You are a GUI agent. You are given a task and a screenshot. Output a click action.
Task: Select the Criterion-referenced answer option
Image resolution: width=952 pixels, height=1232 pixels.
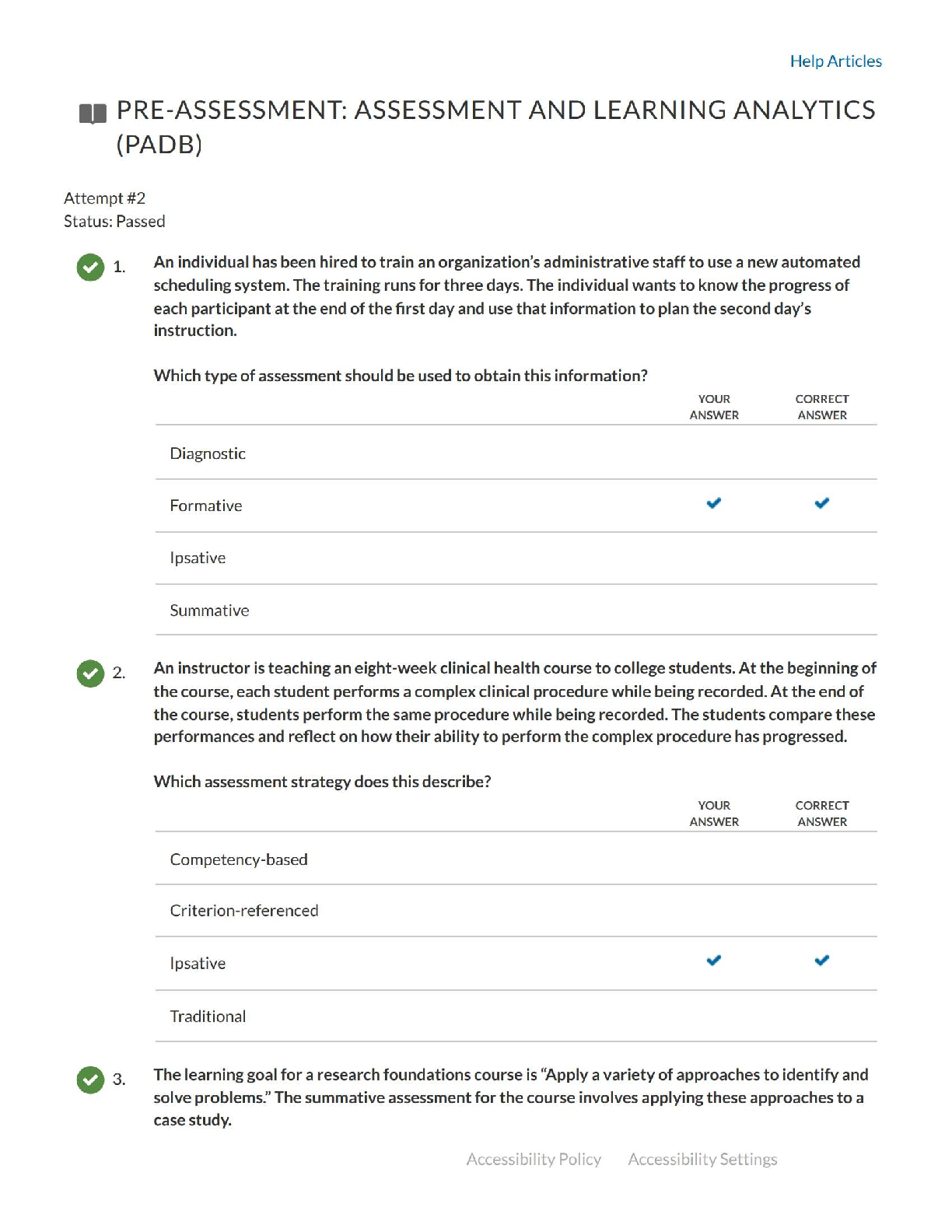pyautogui.click(x=244, y=911)
